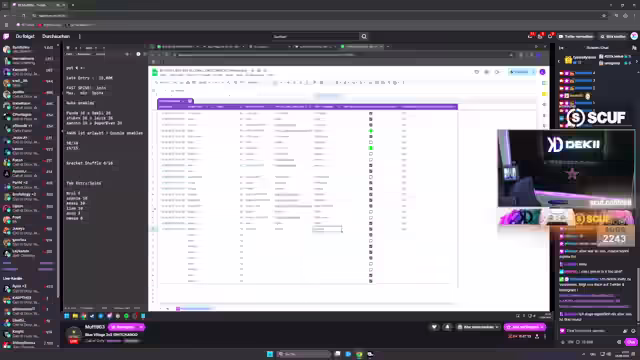The width and height of the screenshot is (640, 360).
Task: Open the Sheets version history clock icon
Action: [x=476, y=72]
